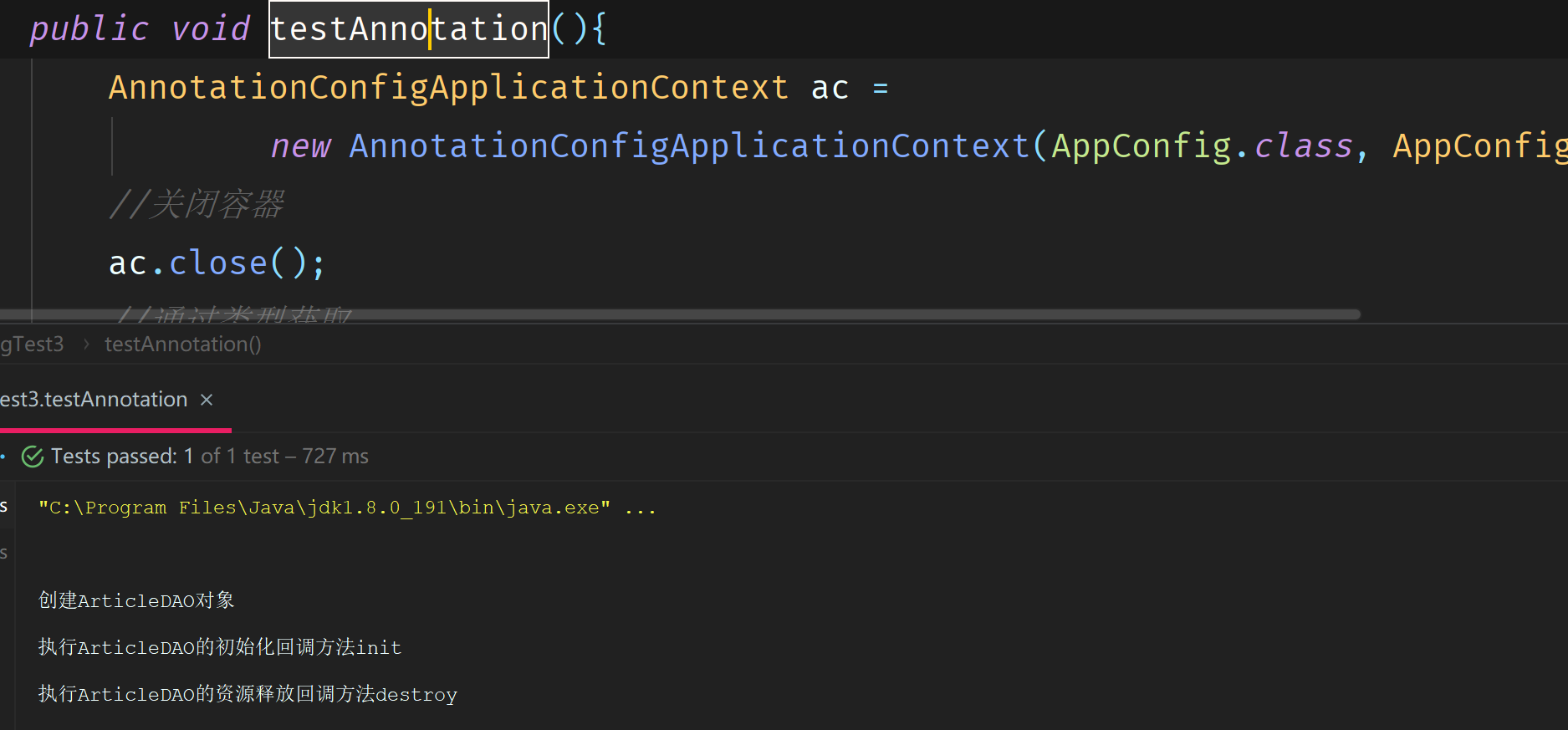Close the testAnnotation run tab

[207, 401]
